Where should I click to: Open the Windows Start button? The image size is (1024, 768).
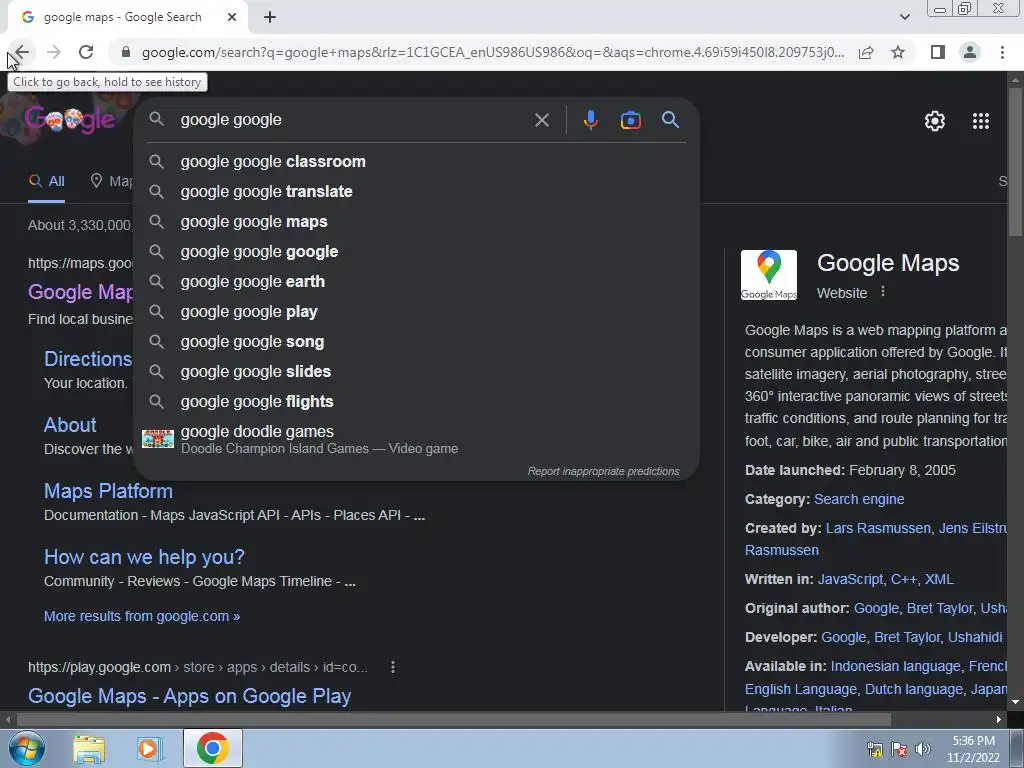coord(26,748)
